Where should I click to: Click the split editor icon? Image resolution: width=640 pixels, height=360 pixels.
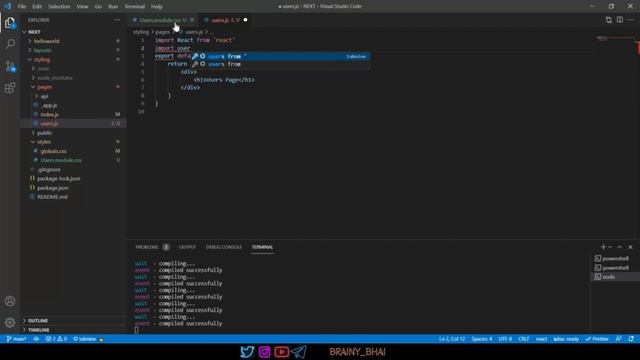click(620, 20)
